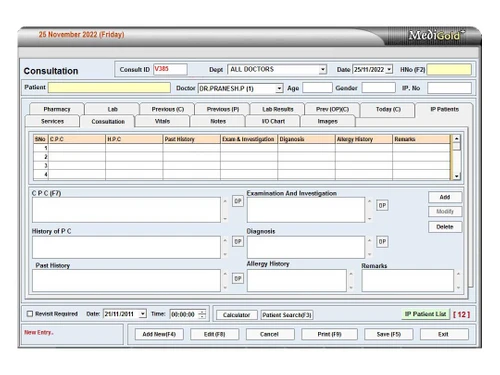Click the C.P.C column header
Screen dimensions: 500x375
[x=77, y=139]
